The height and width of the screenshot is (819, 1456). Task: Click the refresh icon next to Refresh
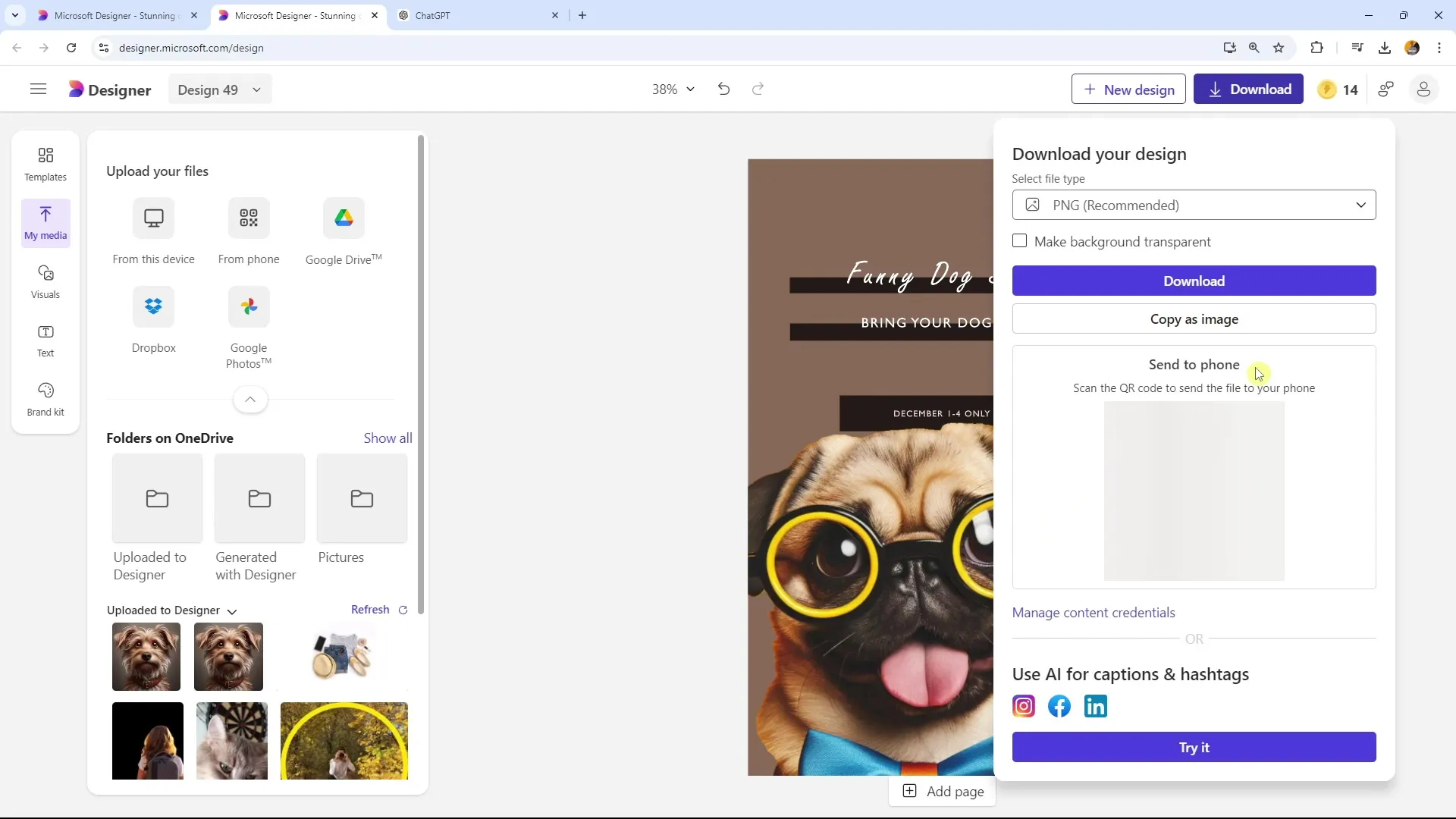pos(403,610)
